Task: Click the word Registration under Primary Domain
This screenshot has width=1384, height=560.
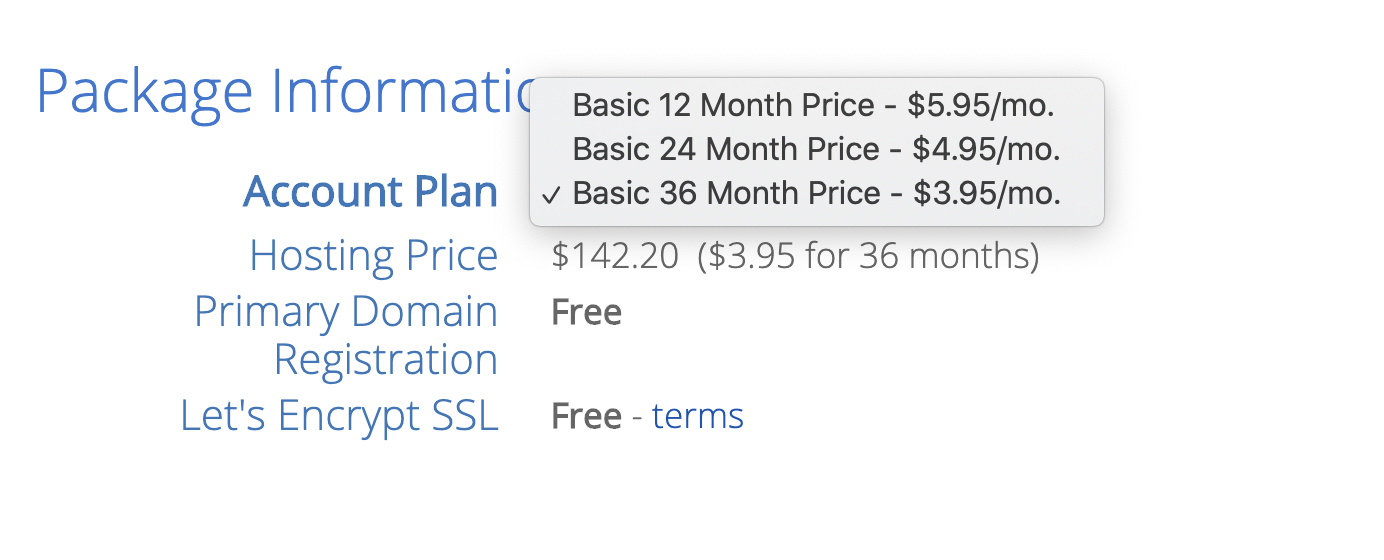Action: [385, 359]
